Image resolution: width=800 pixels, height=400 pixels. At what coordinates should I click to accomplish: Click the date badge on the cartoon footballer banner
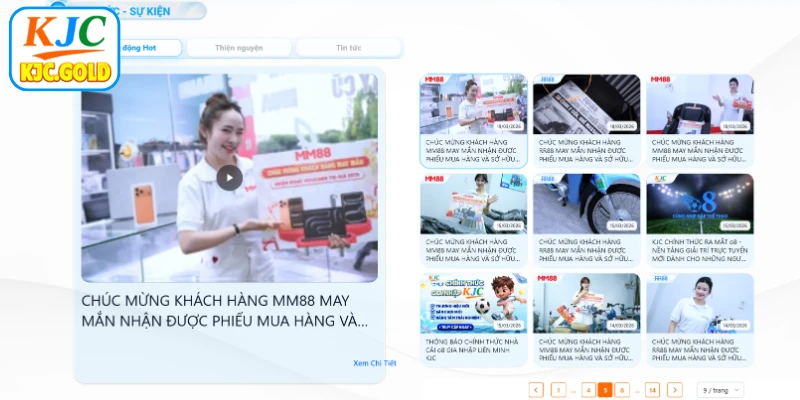click(509, 325)
